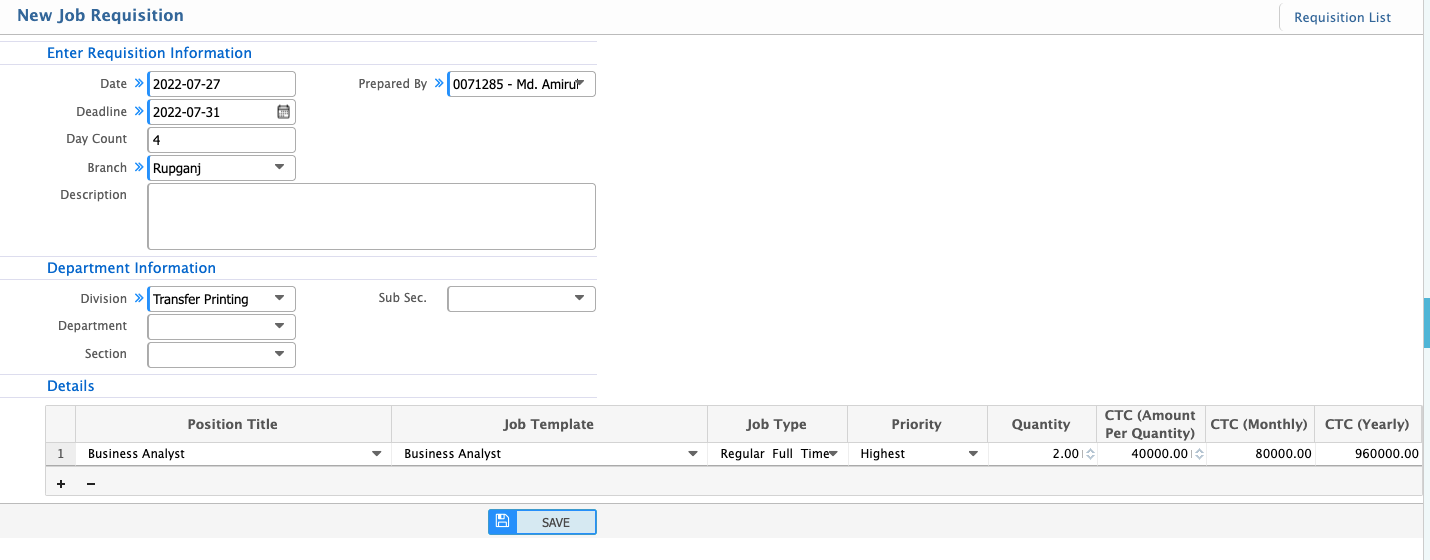
Task: Change the Priority dropdown from Highest
Action: (972, 454)
